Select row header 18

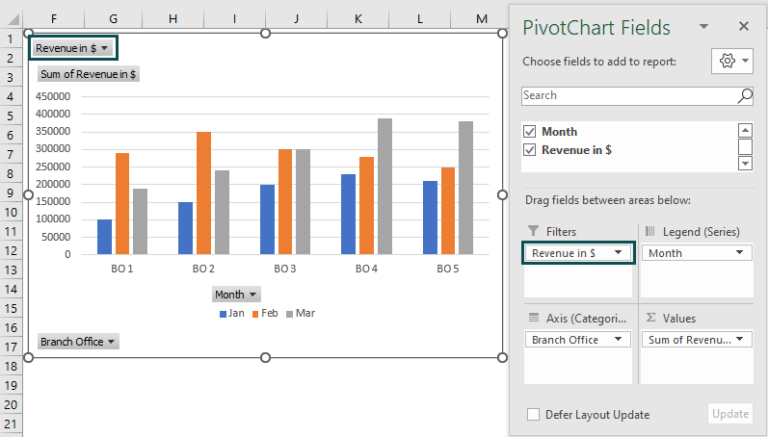click(11, 366)
